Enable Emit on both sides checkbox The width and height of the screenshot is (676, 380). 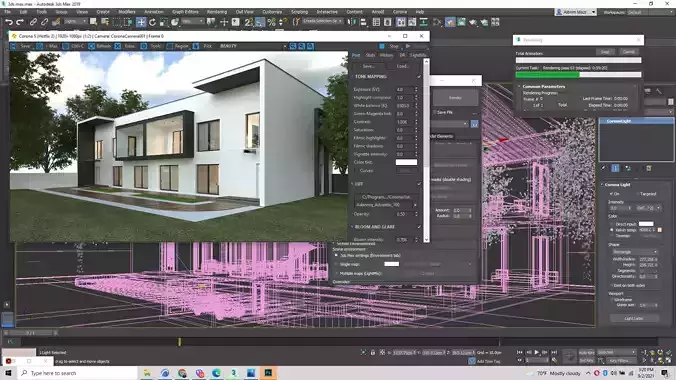click(x=612, y=285)
